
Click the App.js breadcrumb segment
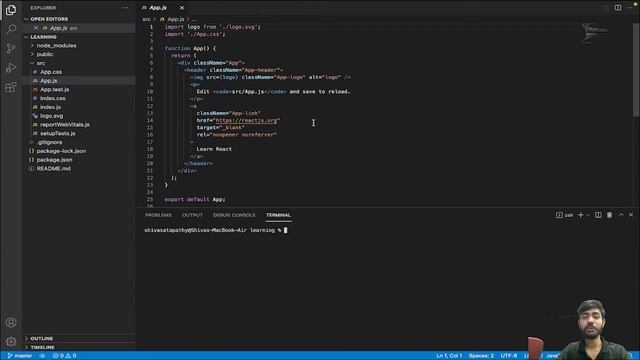tap(176, 19)
